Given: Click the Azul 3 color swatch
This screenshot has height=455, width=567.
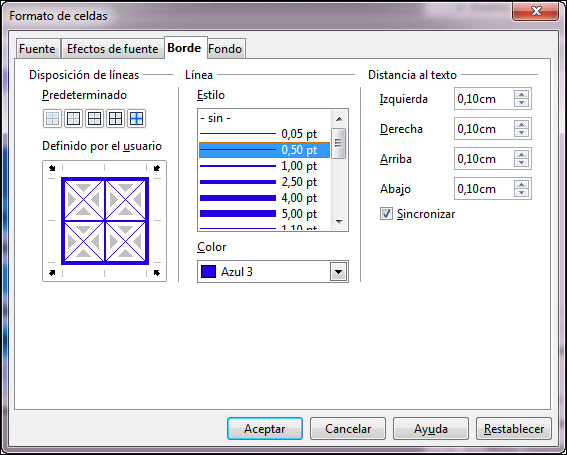Looking at the screenshot, I should [208, 272].
